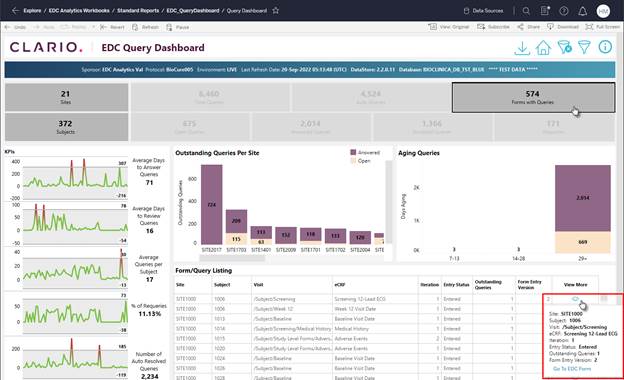Image resolution: width=624 pixels, height=380 pixels.
Task: Click Refresh in the toolbar
Action: coord(145,27)
